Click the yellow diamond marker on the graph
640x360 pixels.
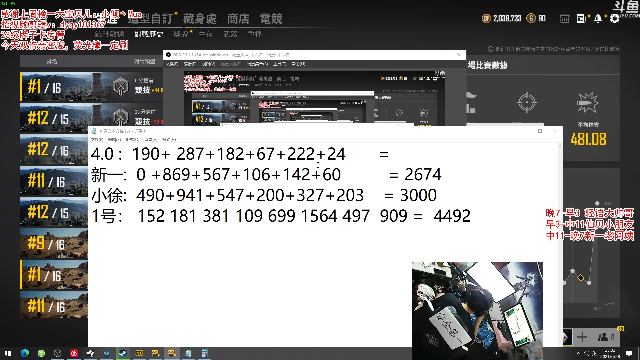580,278
